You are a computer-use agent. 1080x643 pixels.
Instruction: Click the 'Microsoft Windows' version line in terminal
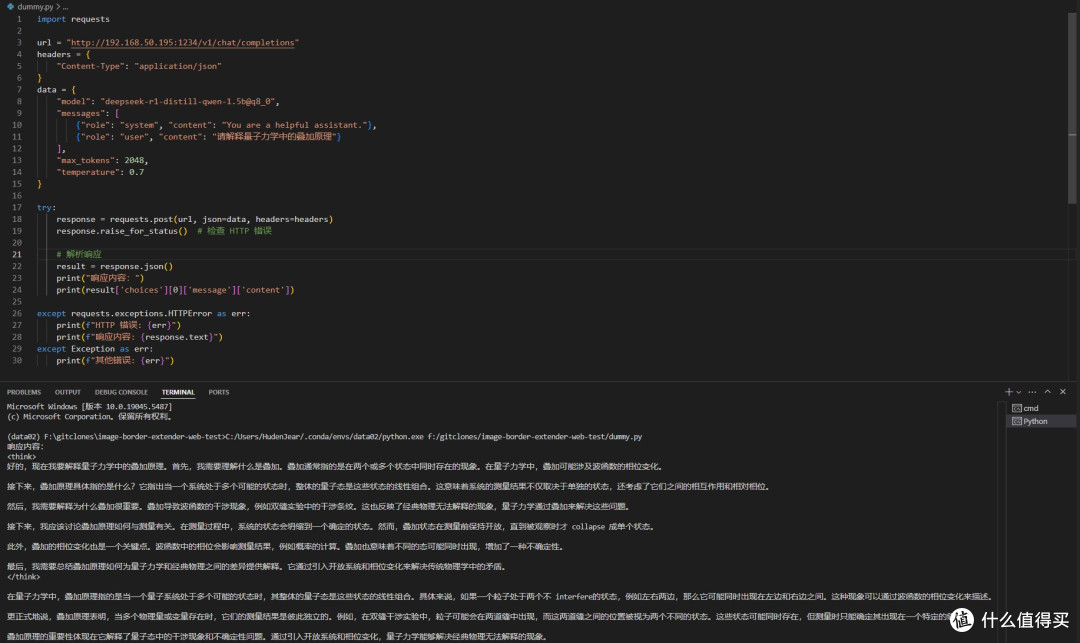click(x=90, y=407)
